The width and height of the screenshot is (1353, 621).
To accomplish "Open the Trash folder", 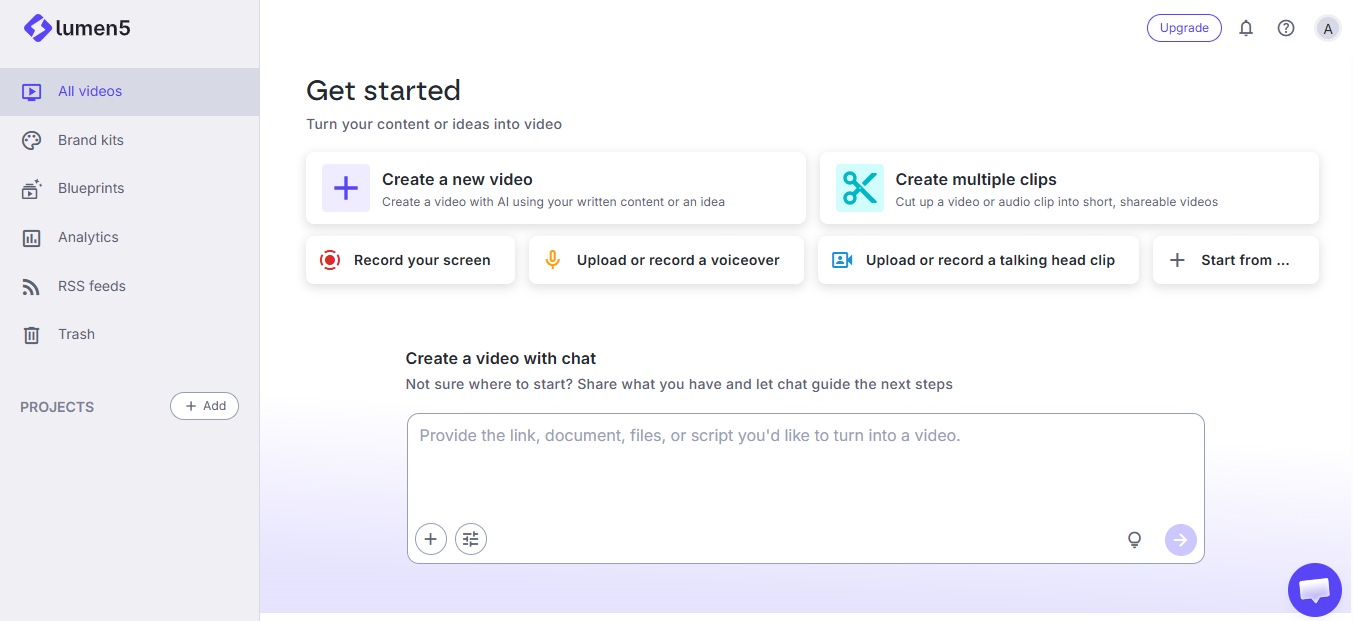I will tap(129, 334).
